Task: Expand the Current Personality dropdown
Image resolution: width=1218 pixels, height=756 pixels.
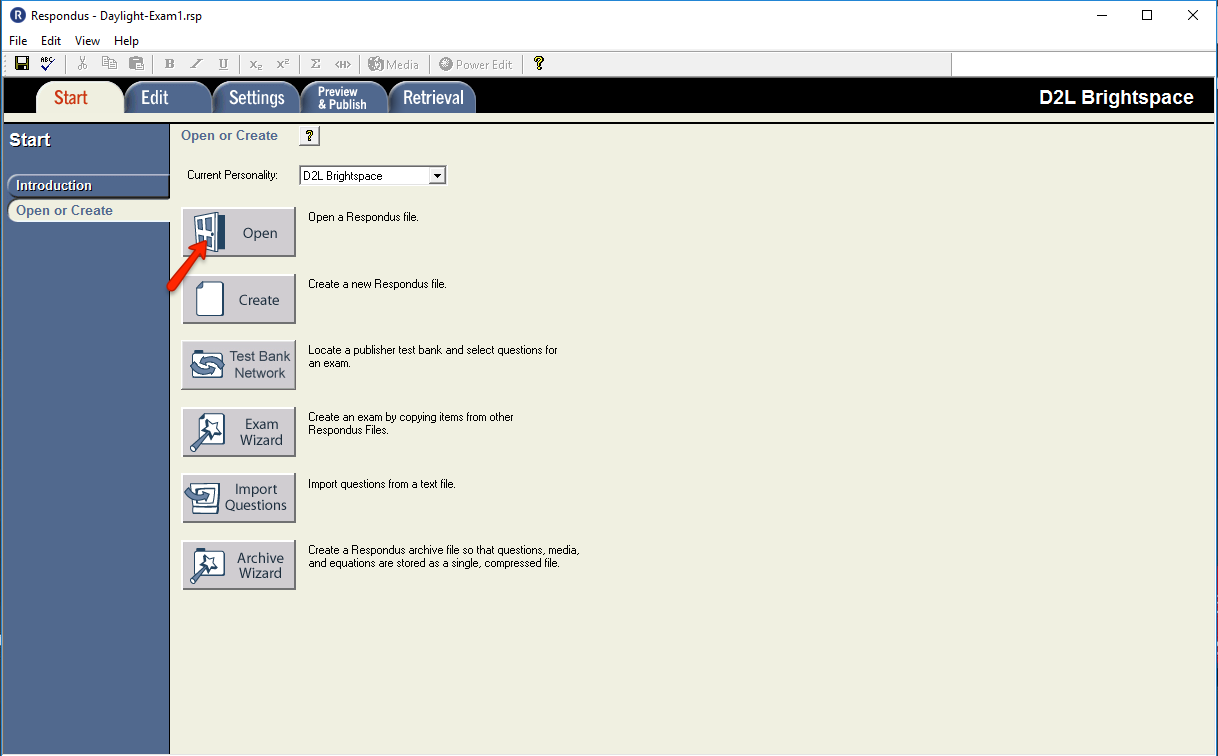Action: (436, 176)
